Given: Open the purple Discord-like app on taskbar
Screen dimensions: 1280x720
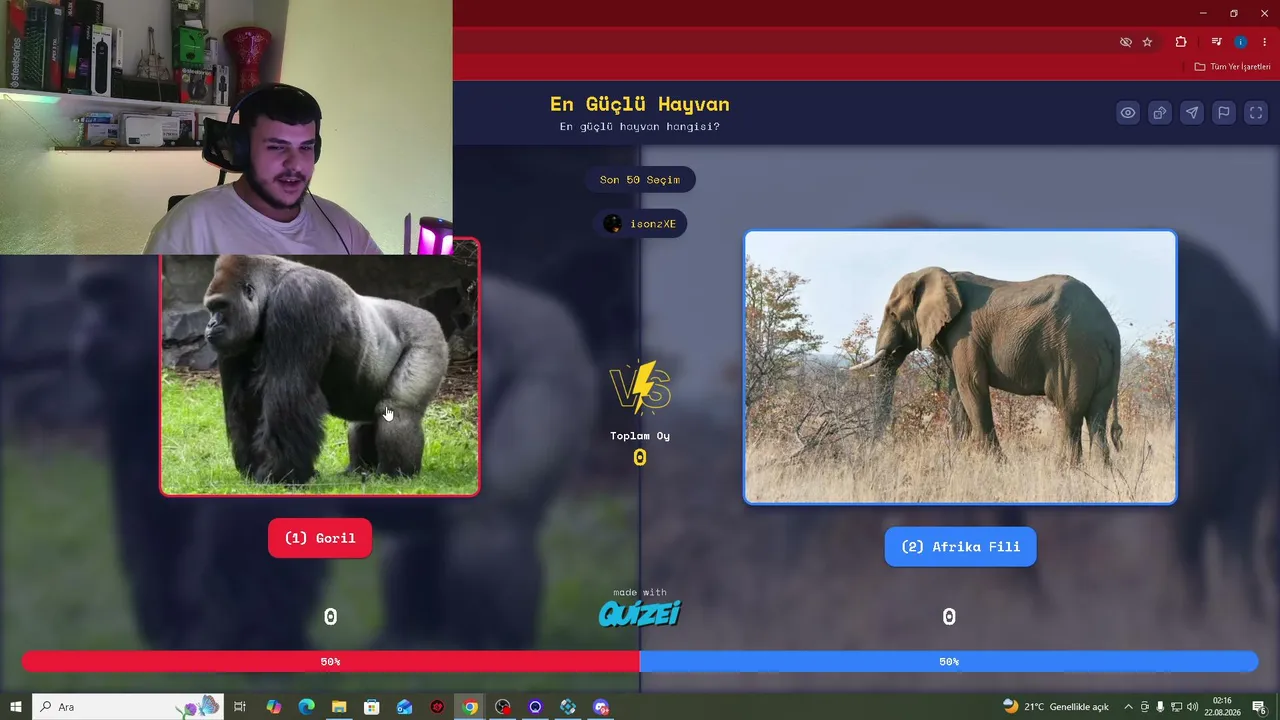Looking at the screenshot, I should (x=601, y=707).
